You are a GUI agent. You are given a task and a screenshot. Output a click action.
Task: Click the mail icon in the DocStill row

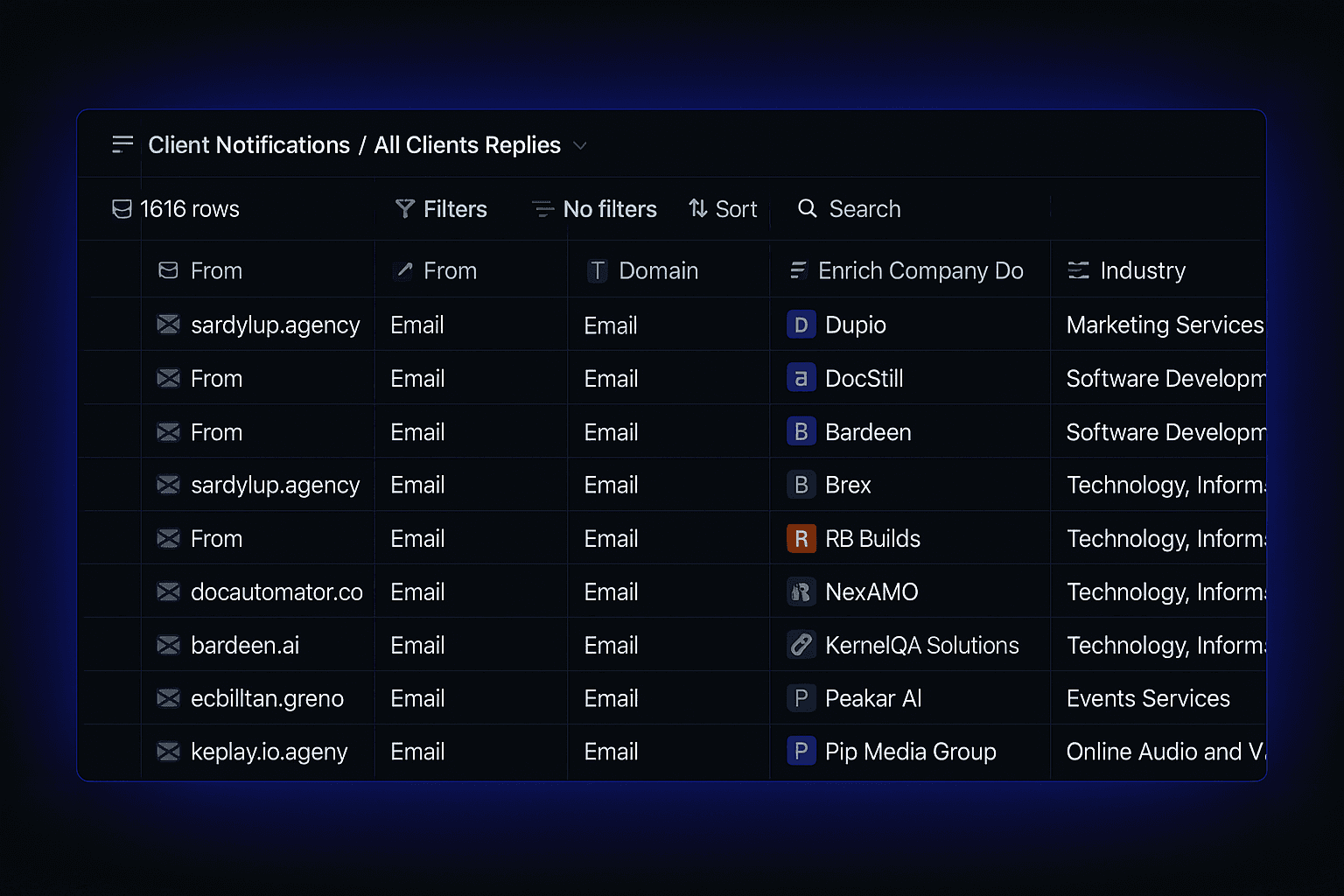[168, 378]
